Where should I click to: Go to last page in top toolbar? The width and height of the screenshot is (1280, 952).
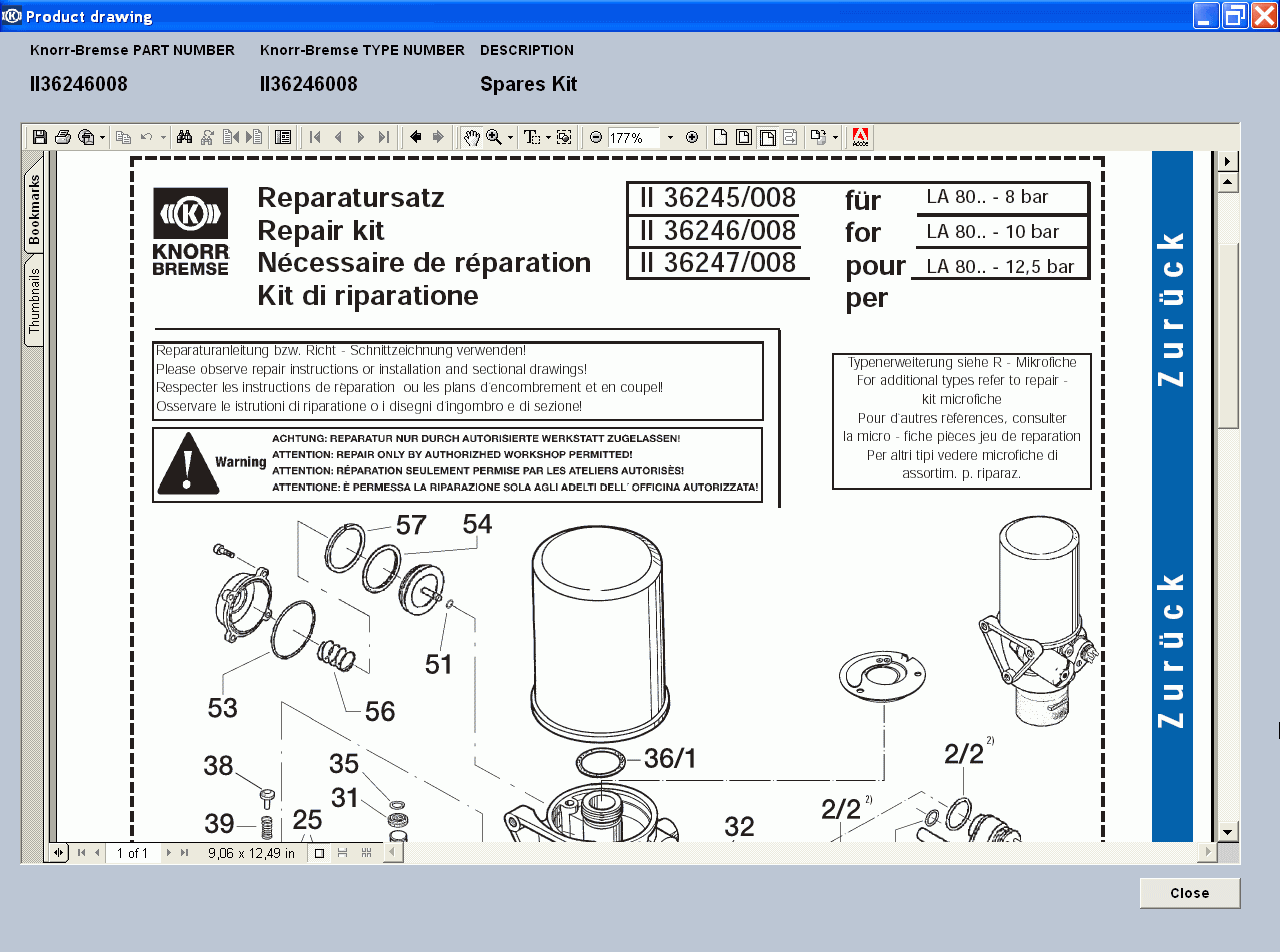pos(384,137)
